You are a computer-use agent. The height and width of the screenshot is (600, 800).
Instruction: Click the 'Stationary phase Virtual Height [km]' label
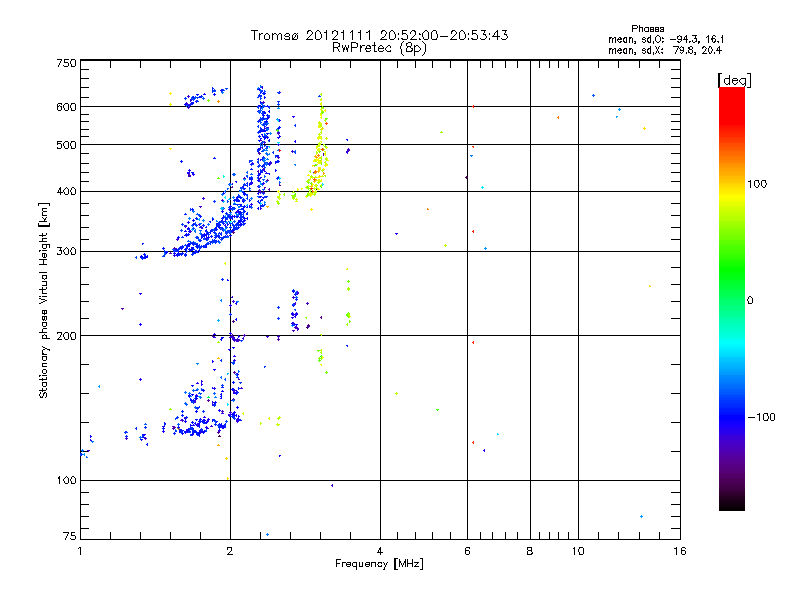coord(44,300)
